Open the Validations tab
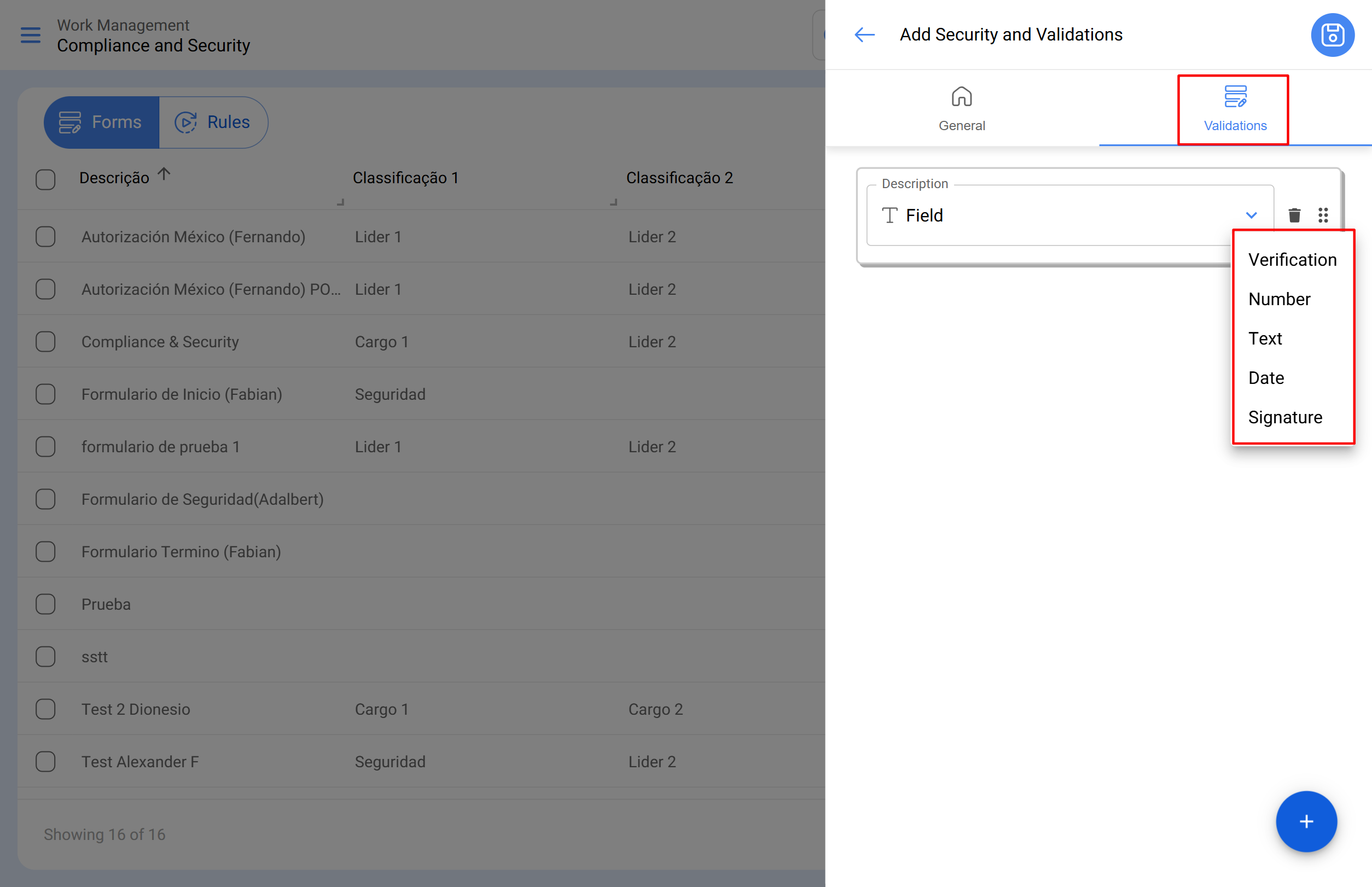Screen dimensions: 1372x887 (x=1234, y=108)
